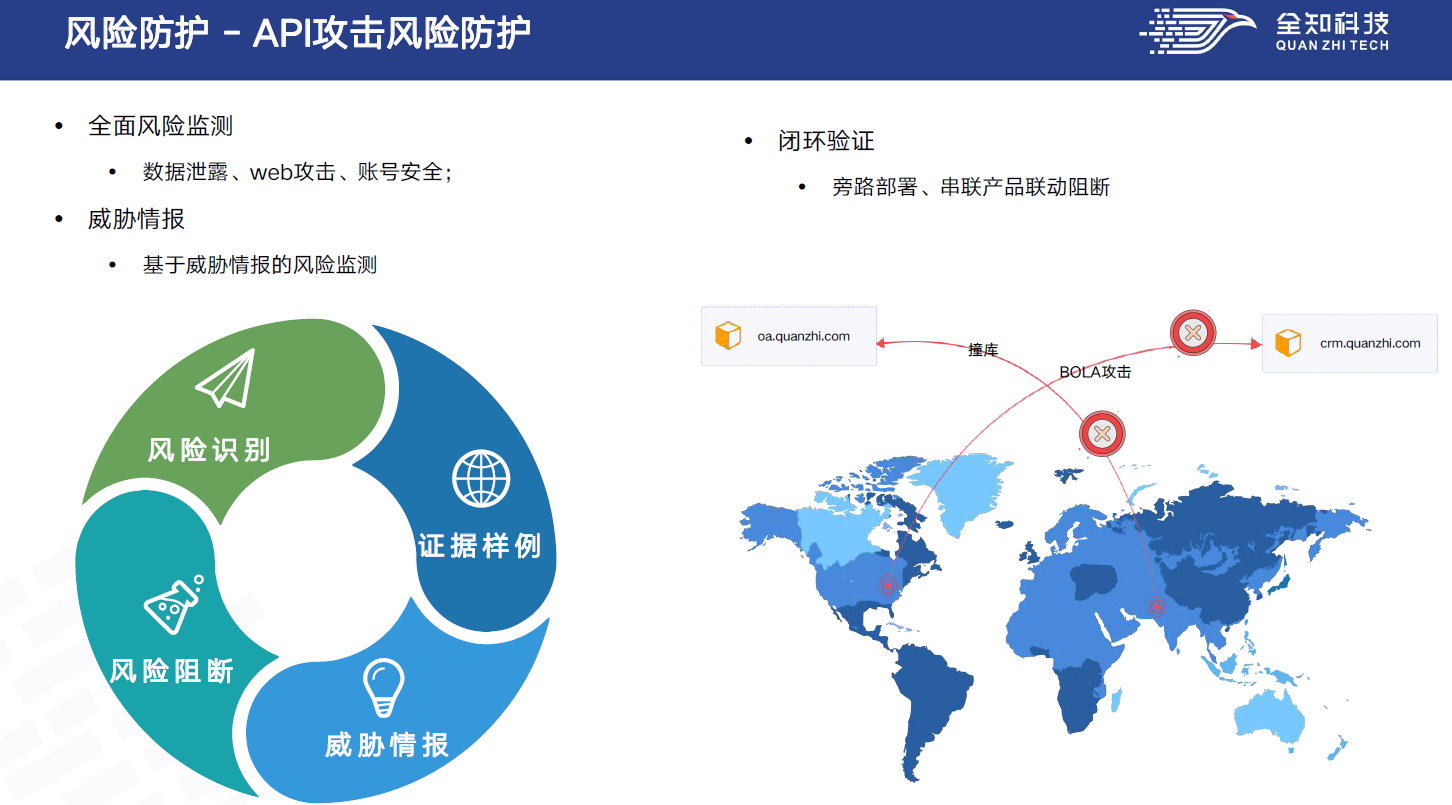
Task: Click the 撞库 label on the attack line
Action: tap(983, 350)
